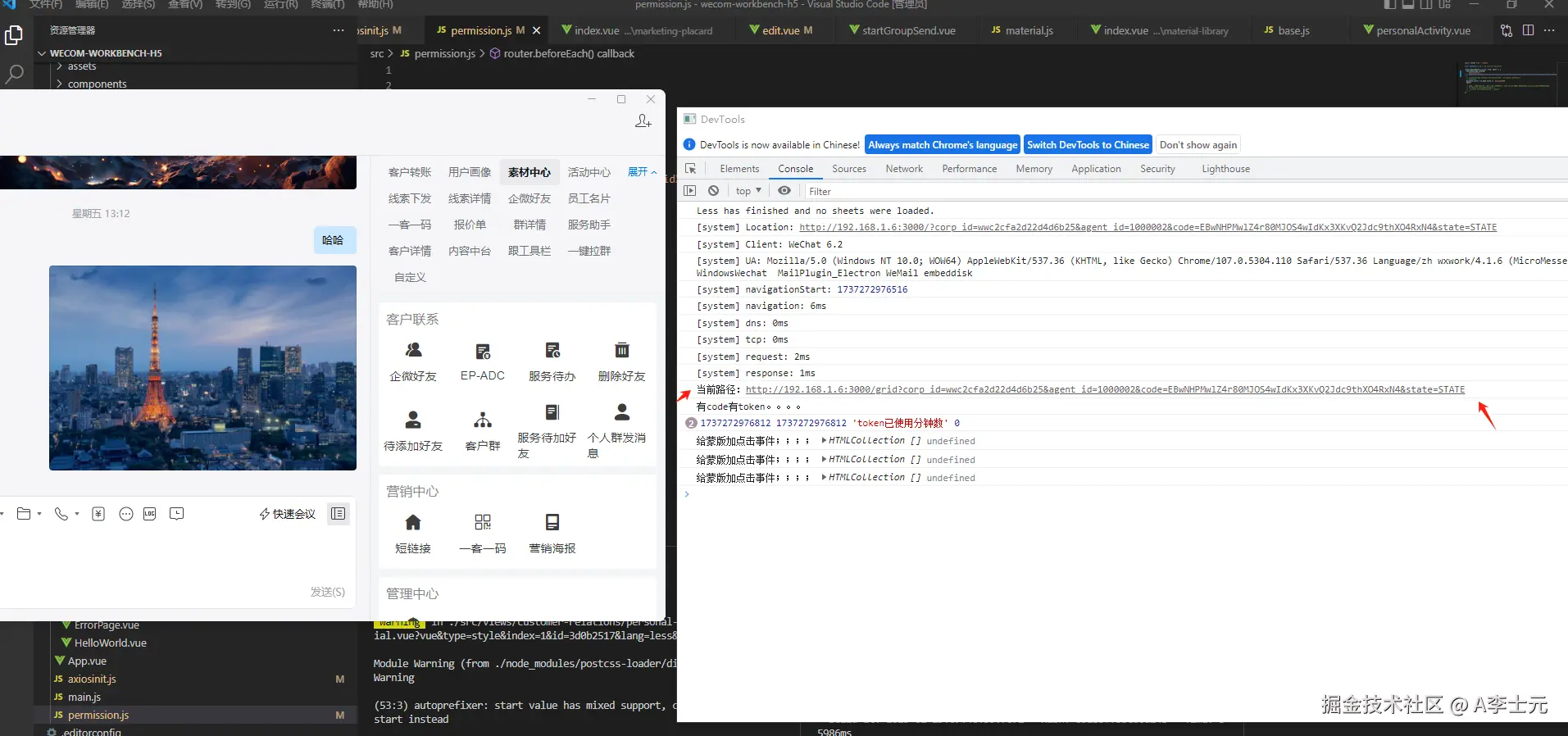
Task: Open the 企微好友 app icon
Action: click(413, 350)
